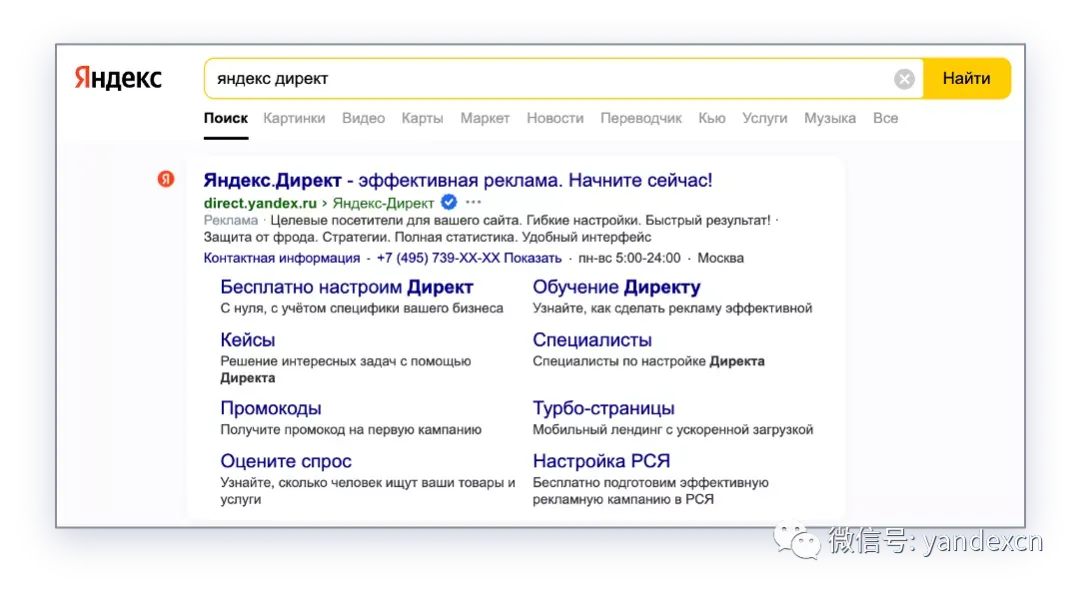
Task: Switch to the Картинки tab
Action: point(294,118)
